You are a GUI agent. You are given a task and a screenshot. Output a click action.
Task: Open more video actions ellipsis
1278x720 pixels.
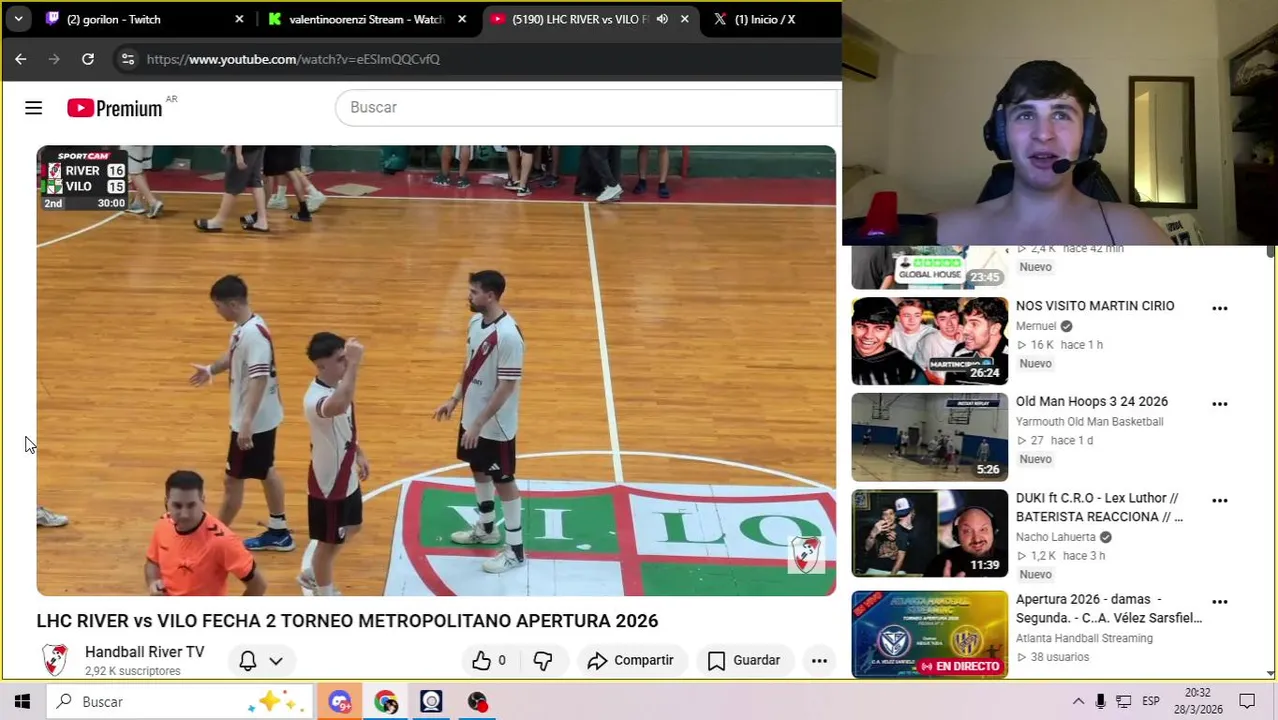(819, 660)
